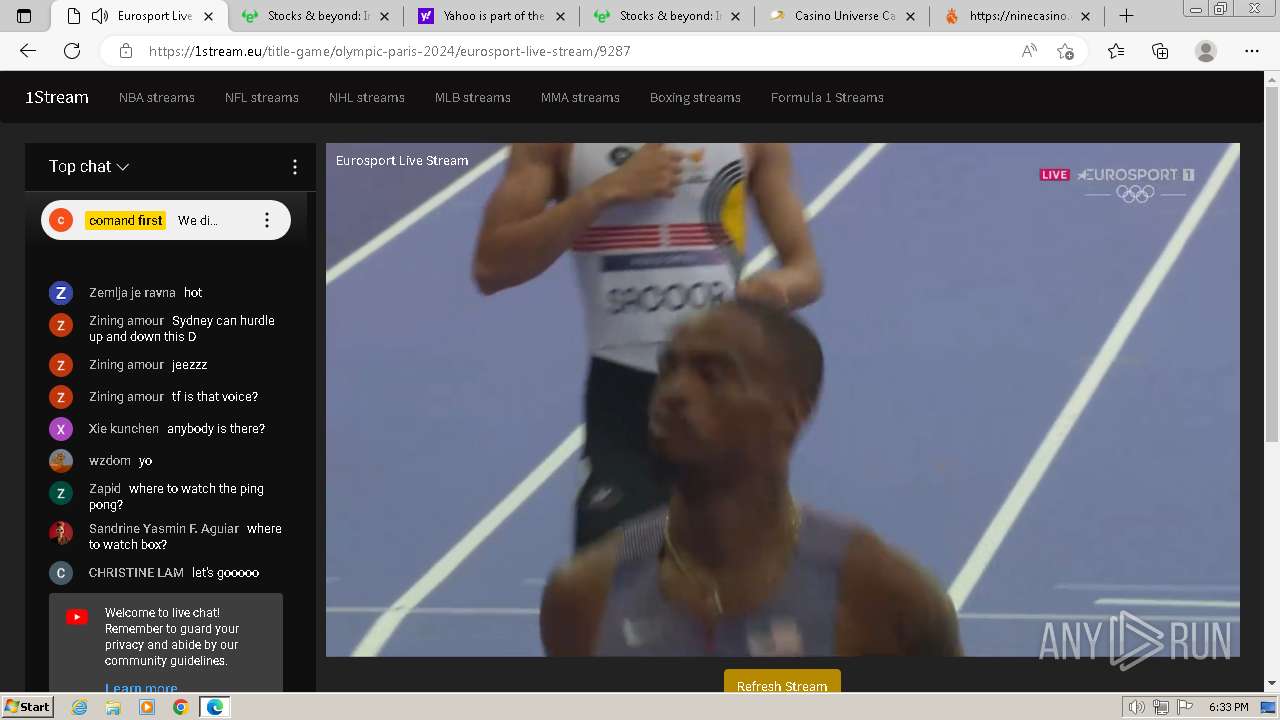
Task: Open browser Collections icon
Action: pyautogui.click(x=1160, y=51)
